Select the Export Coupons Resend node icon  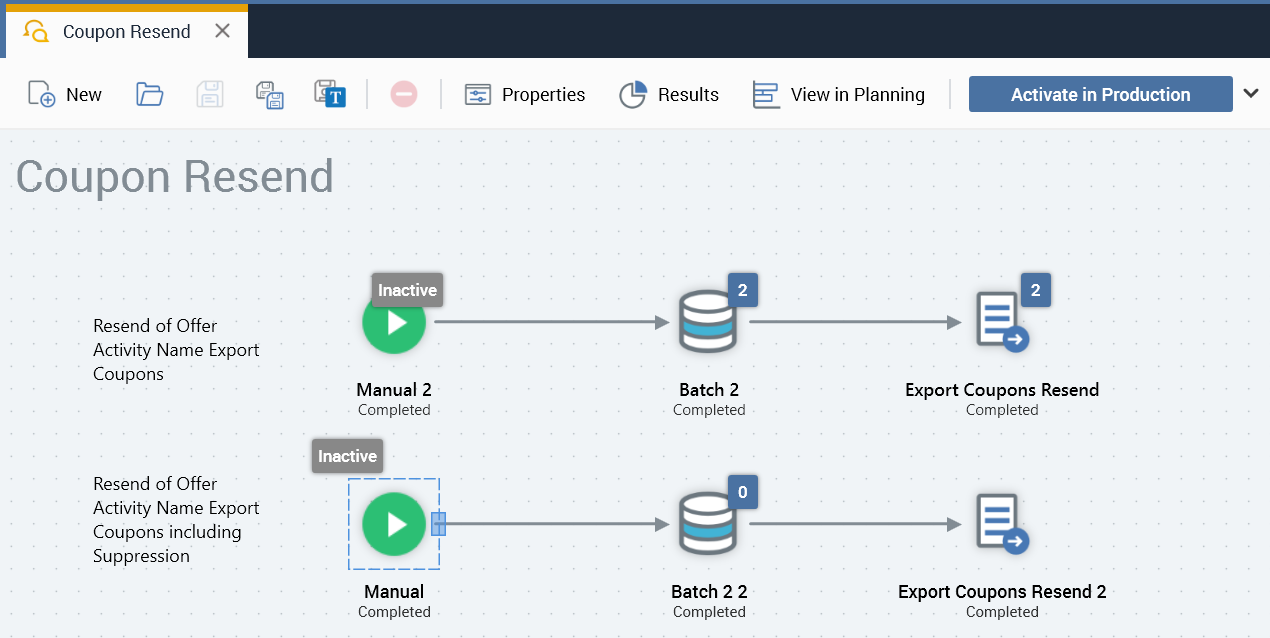tap(1001, 323)
